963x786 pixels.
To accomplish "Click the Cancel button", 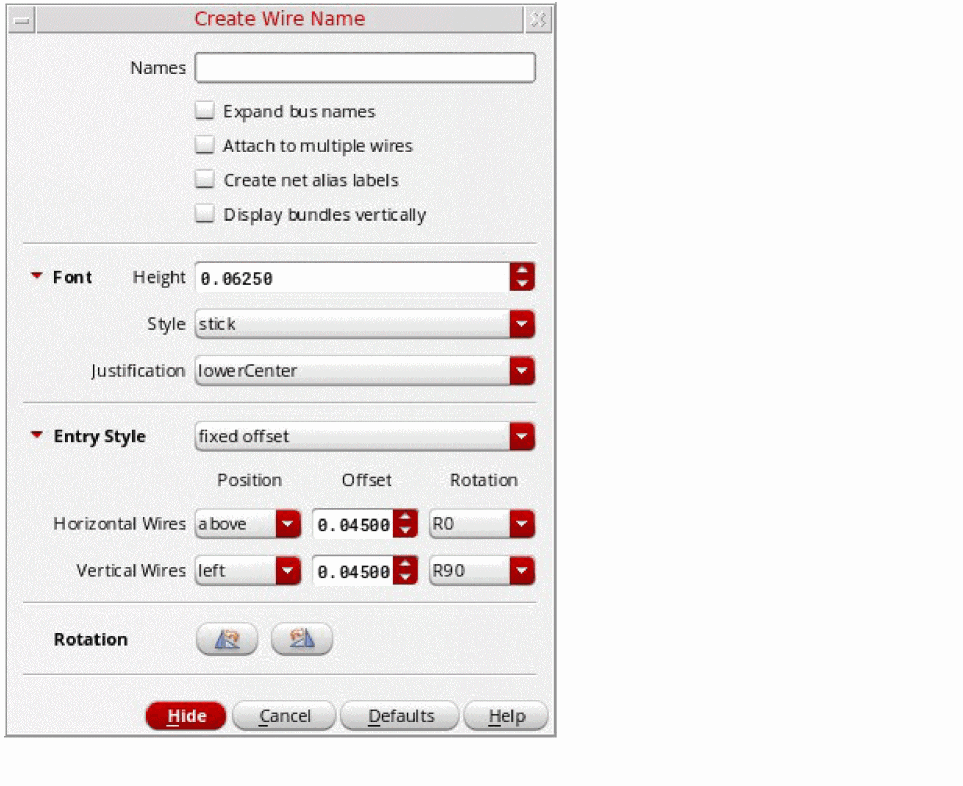I will point(284,716).
